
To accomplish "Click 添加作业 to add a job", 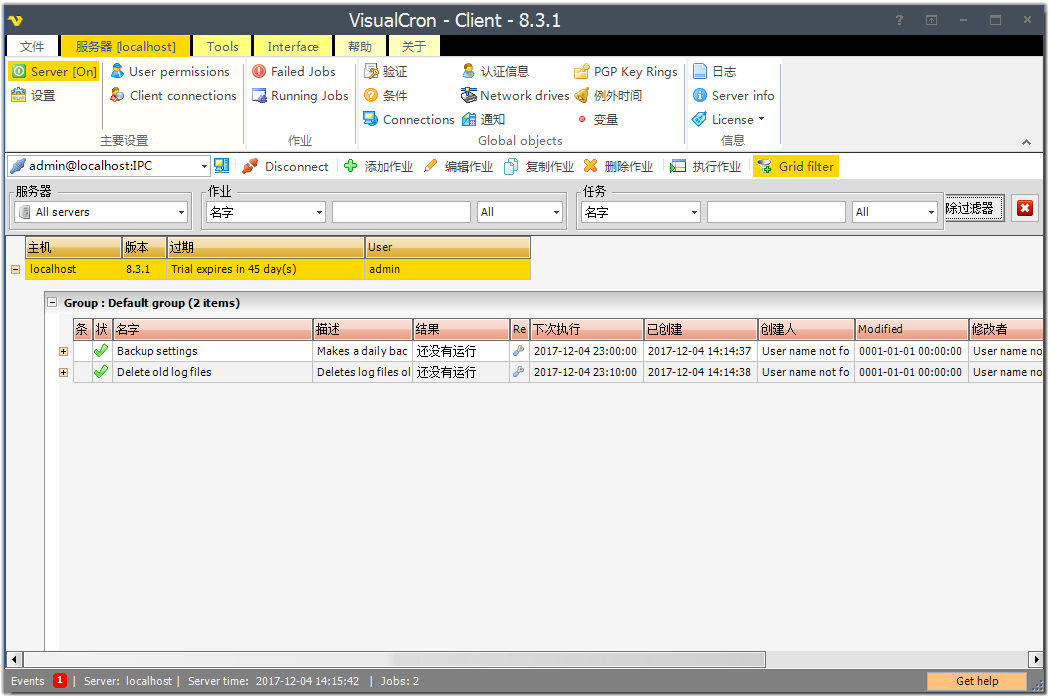I will pyautogui.click(x=379, y=167).
